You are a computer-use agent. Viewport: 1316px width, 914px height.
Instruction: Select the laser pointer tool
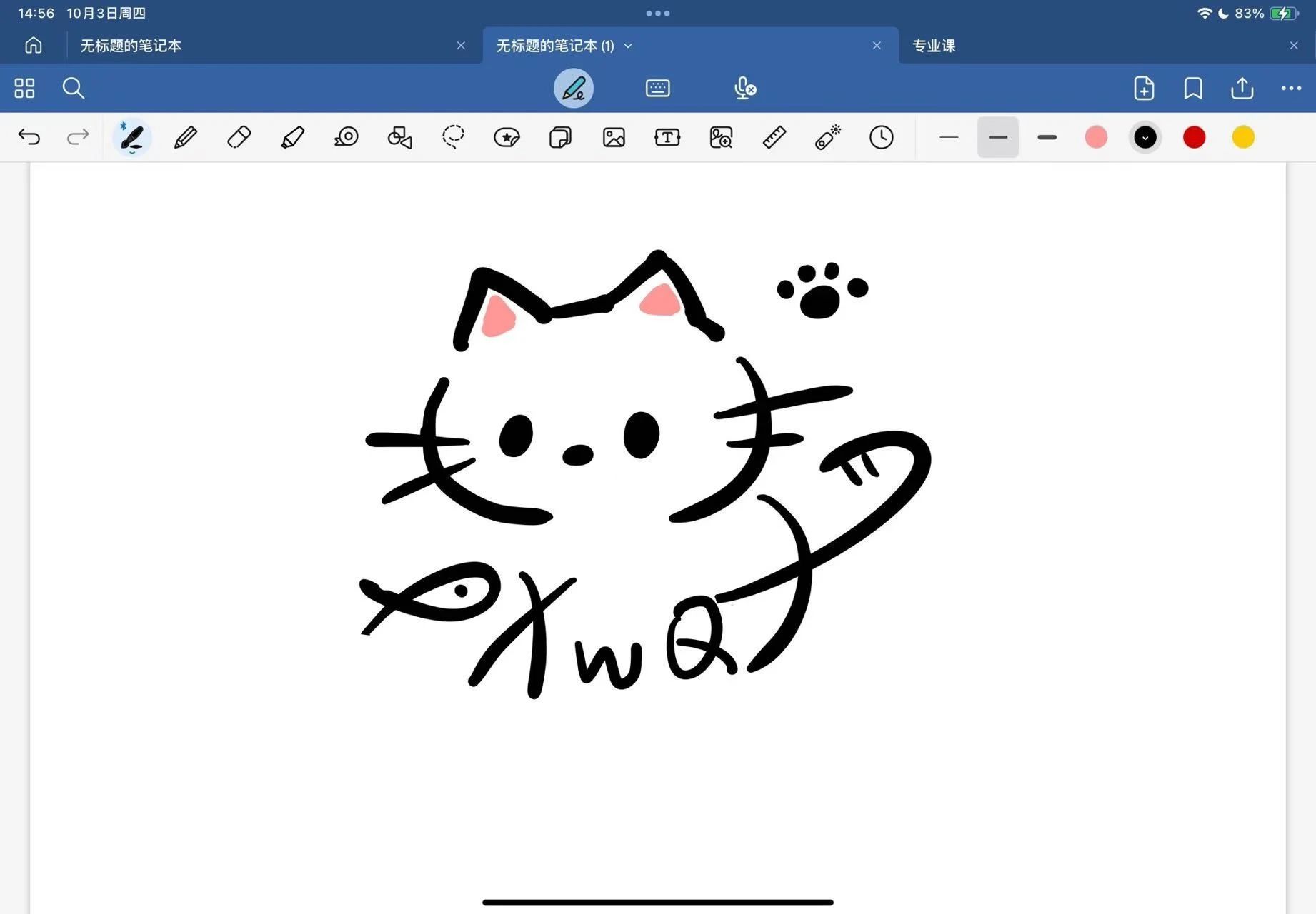tap(828, 137)
